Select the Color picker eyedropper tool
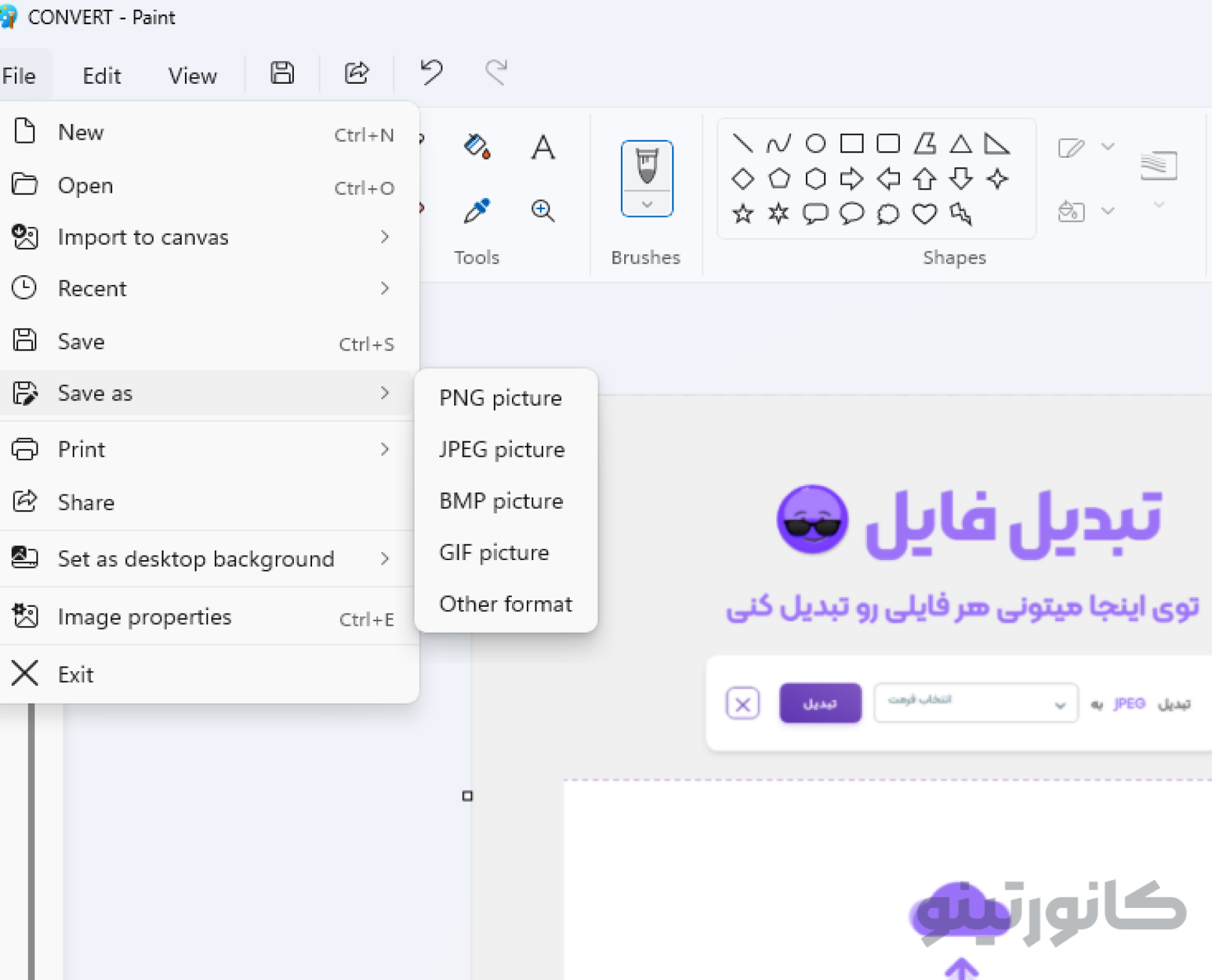 click(478, 210)
